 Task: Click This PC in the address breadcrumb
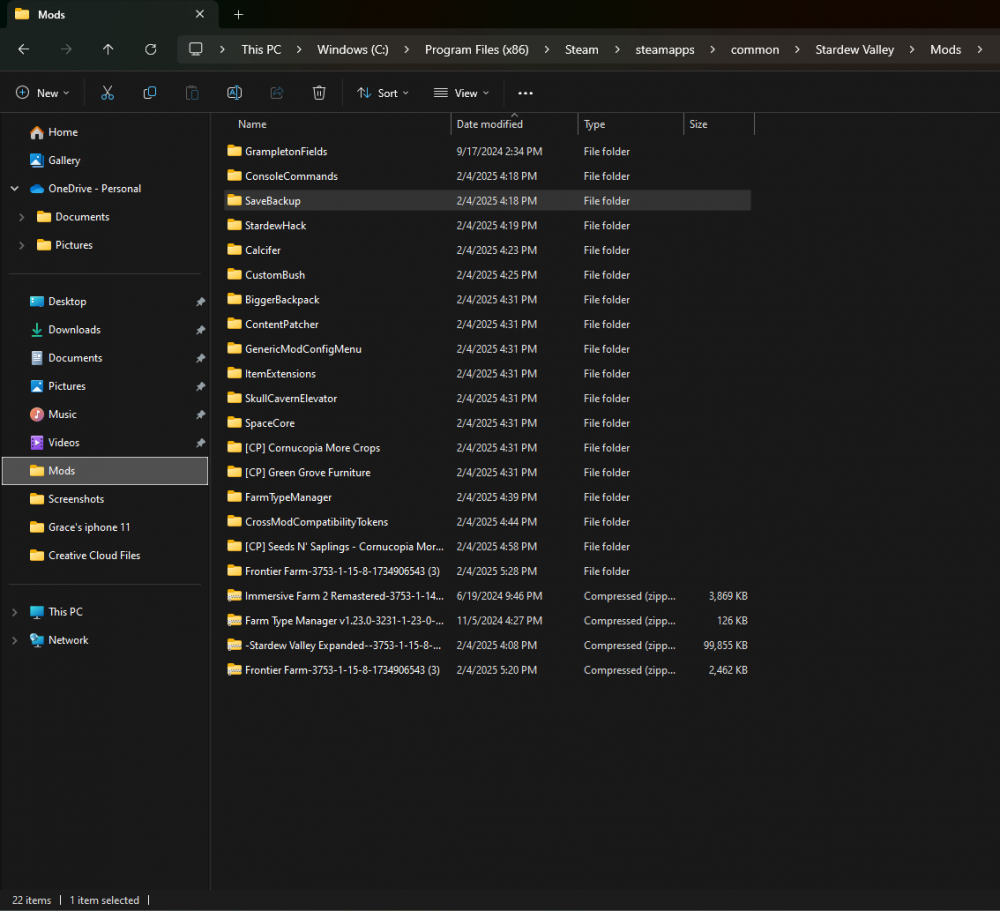[261, 49]
